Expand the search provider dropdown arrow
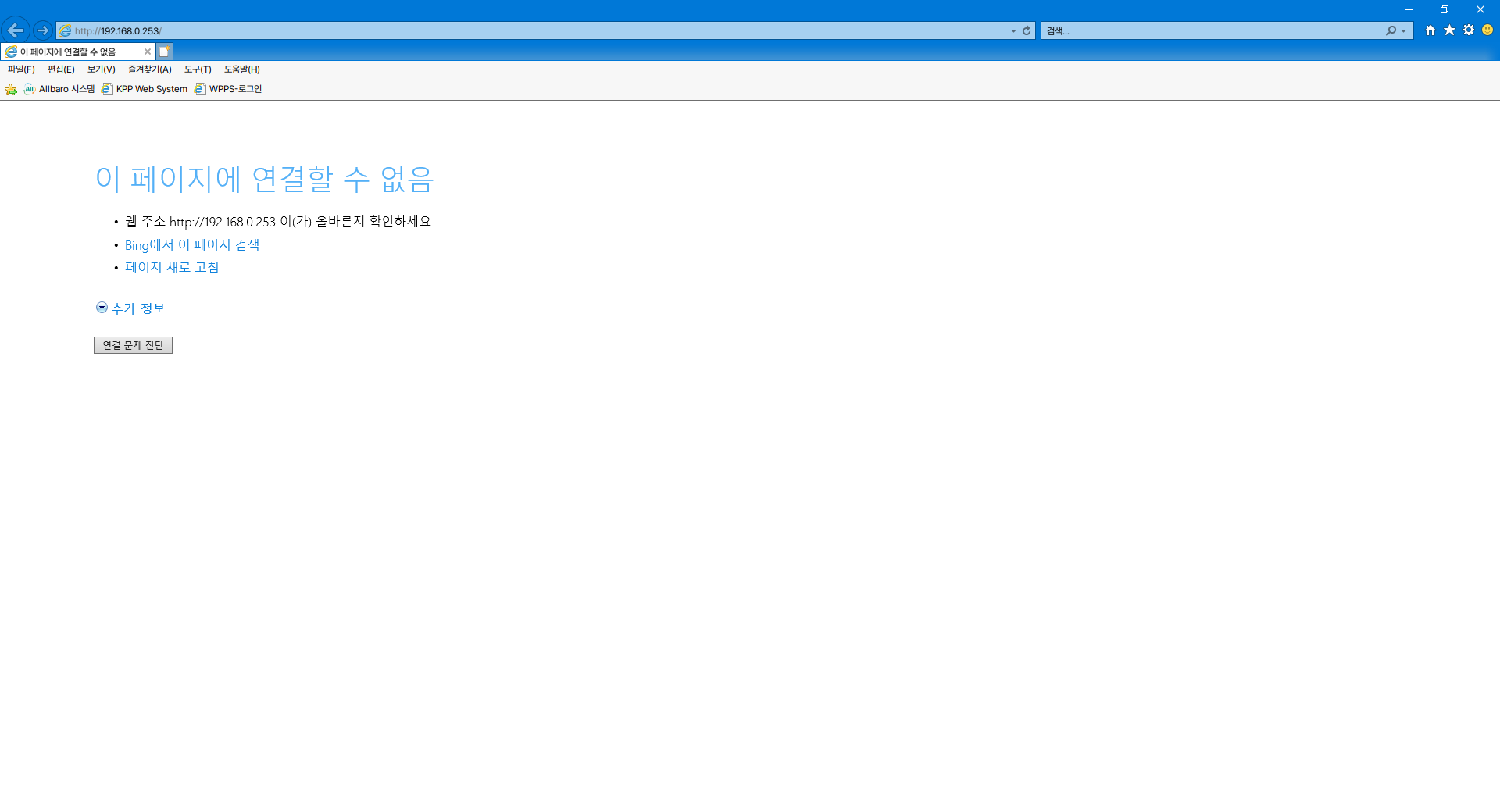Image resolution: width=1500 pixels, height=812 pixels. [1404, 31]
